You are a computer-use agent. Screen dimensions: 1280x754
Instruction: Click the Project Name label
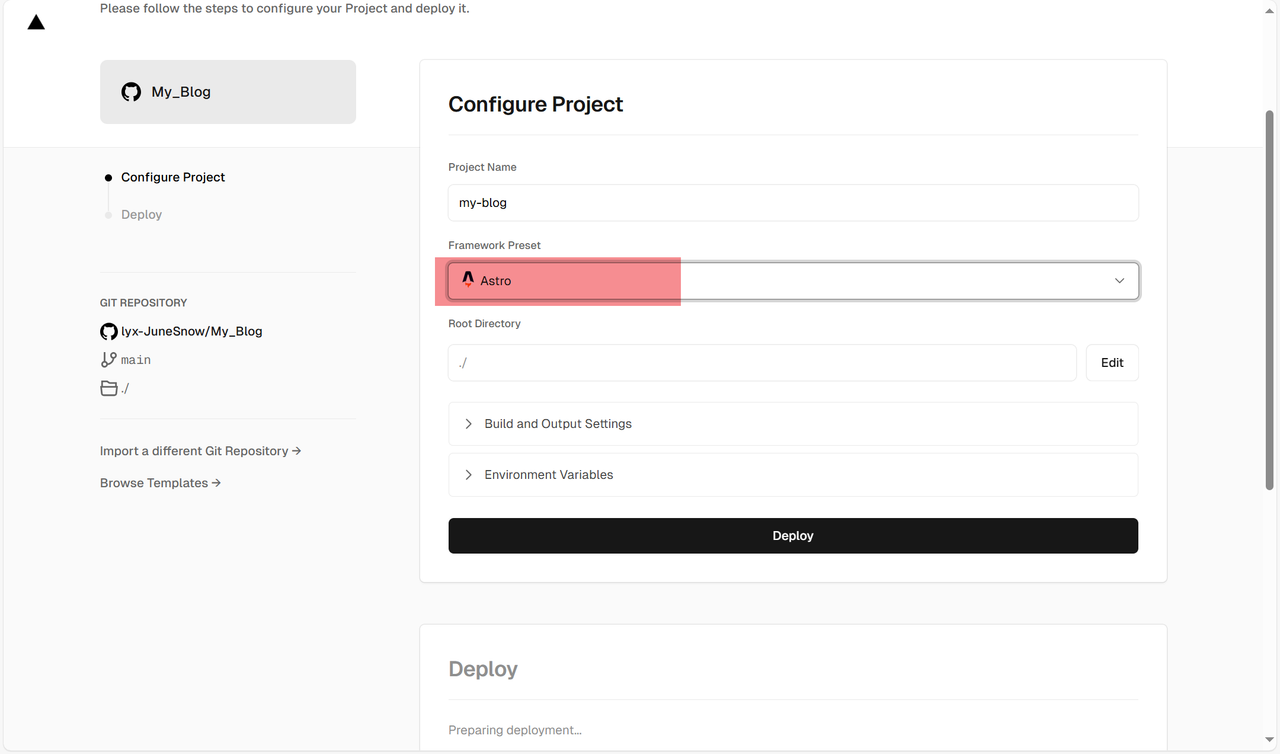tap(482, 167)
